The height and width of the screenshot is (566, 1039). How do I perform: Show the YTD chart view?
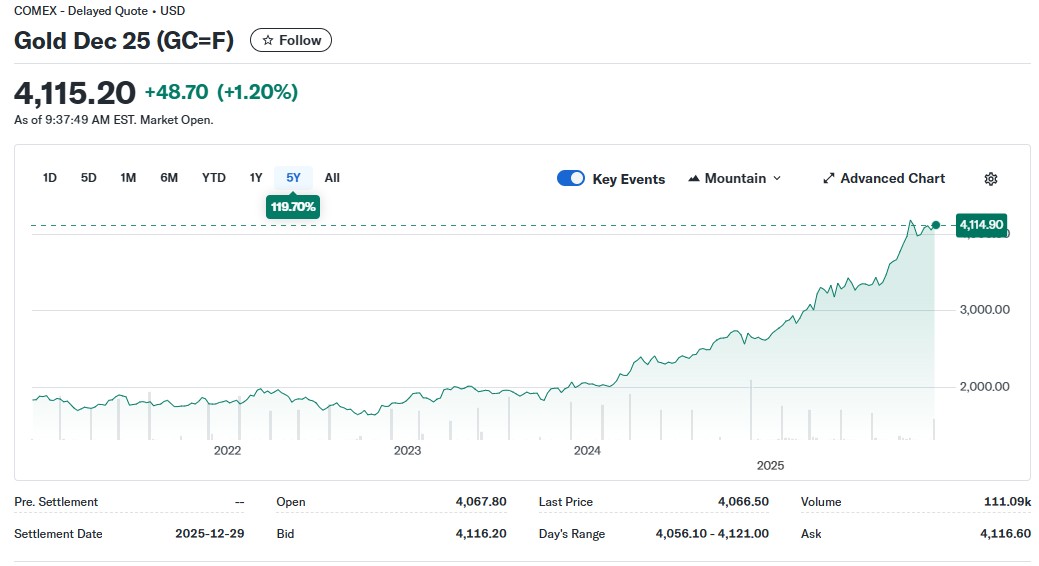coord(214,178)
